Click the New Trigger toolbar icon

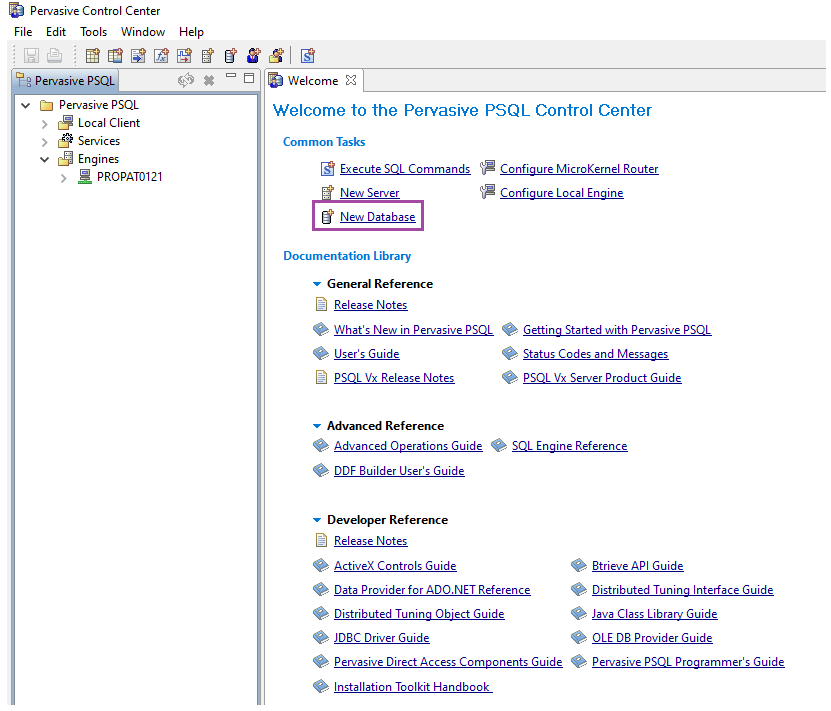point(184,56)
